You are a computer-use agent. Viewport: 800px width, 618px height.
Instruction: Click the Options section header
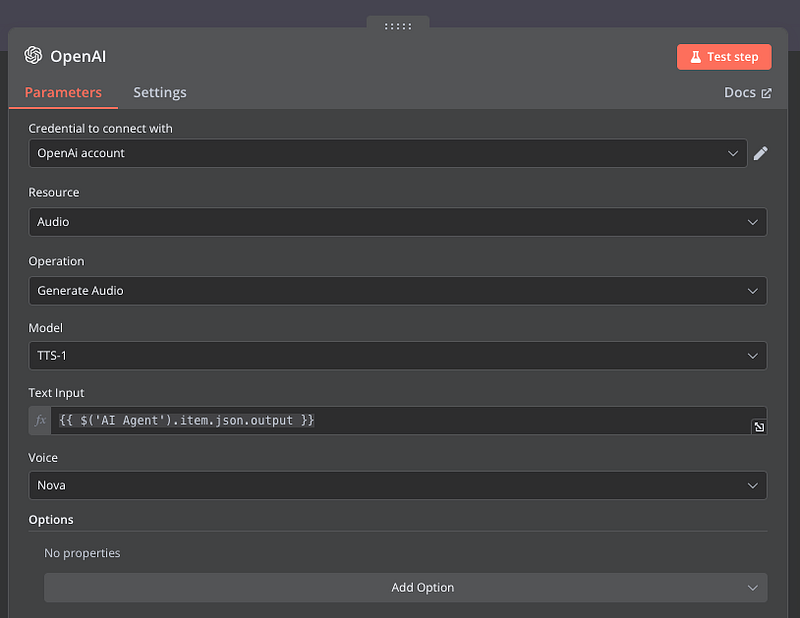pyautogui.click(x=51, y=520)
